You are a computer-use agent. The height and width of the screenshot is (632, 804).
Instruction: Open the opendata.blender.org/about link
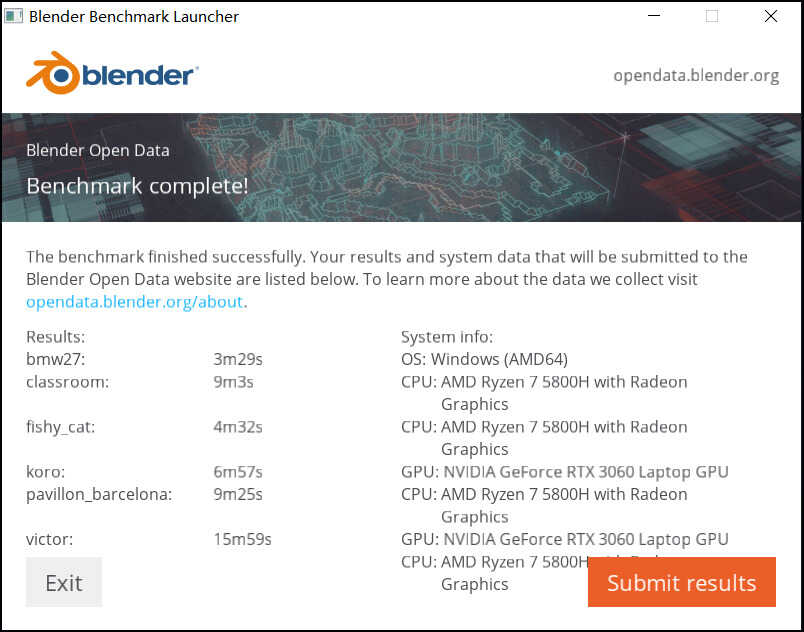coord(134,302)
